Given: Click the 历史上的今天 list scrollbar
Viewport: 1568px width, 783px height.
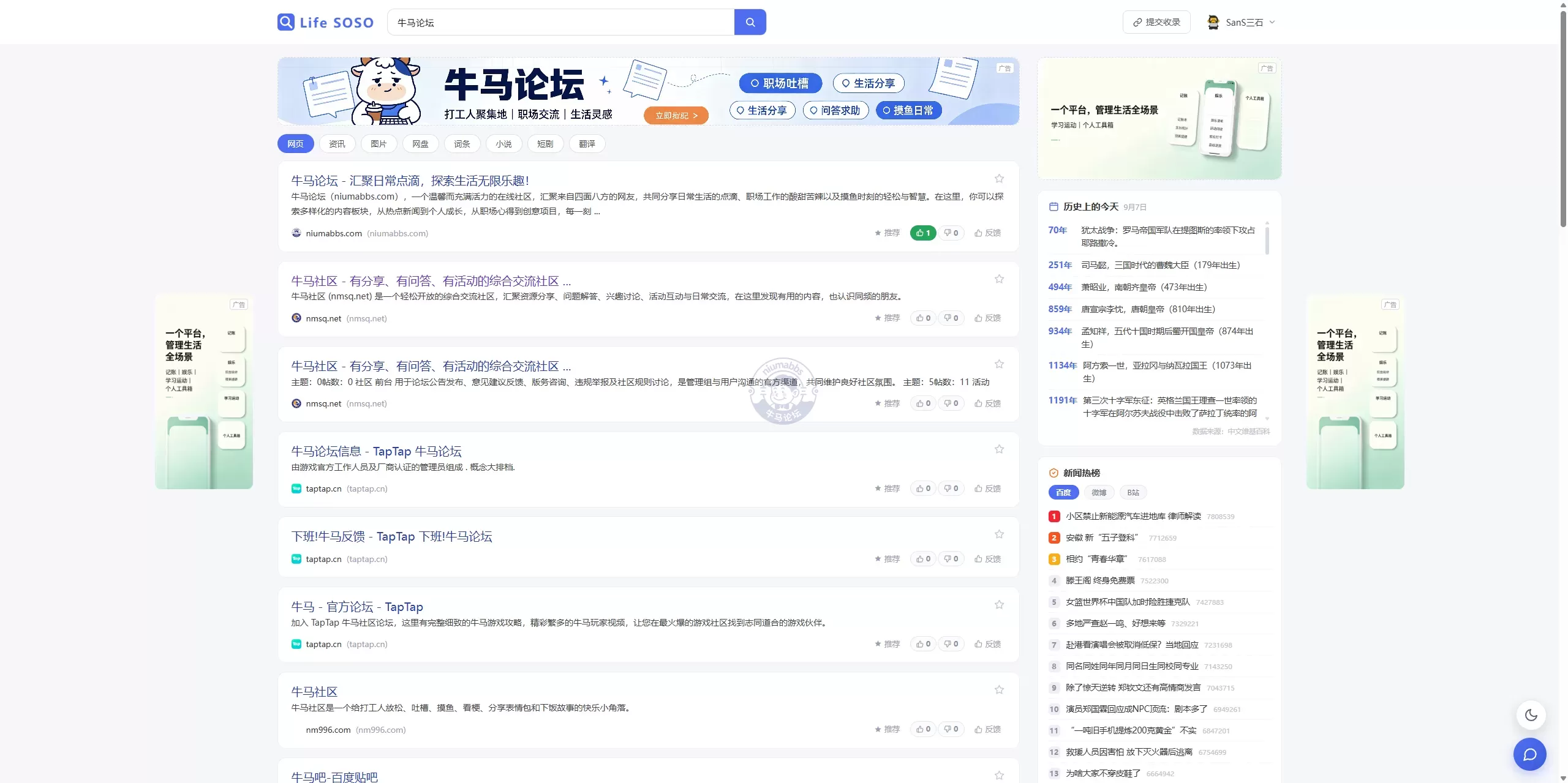Looking at the screenshot, I should click(x=1267, y=240).
